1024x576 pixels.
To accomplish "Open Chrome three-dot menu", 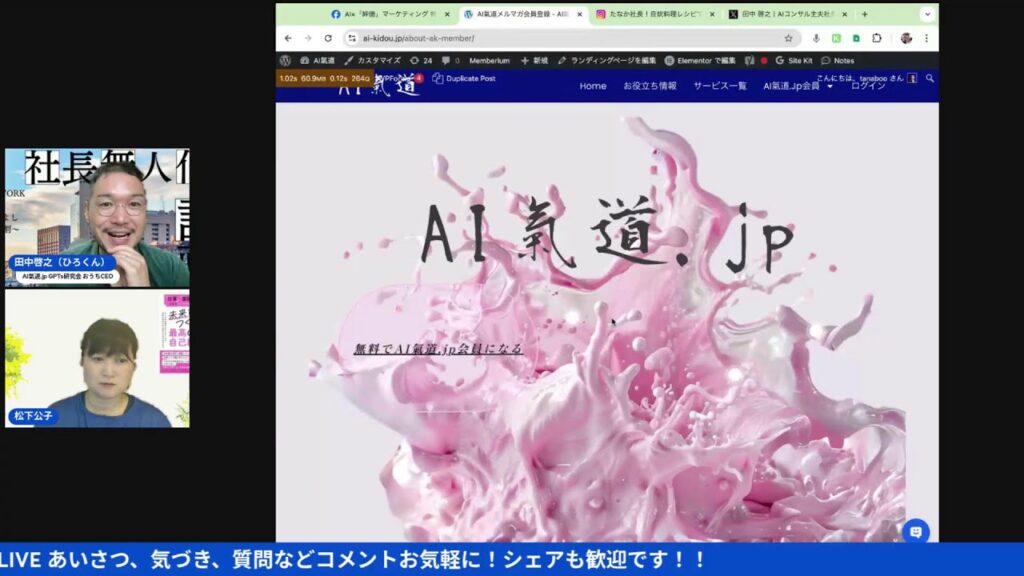I will 926,38.
